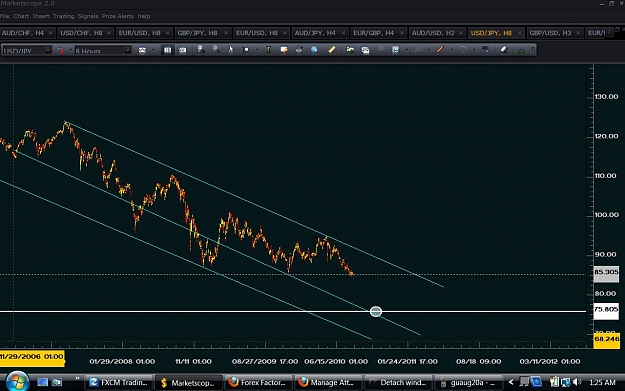Expand the arrow next to the ellipse tool
The width and height of the screenshot is (625, 391).
tap(474, 50)
